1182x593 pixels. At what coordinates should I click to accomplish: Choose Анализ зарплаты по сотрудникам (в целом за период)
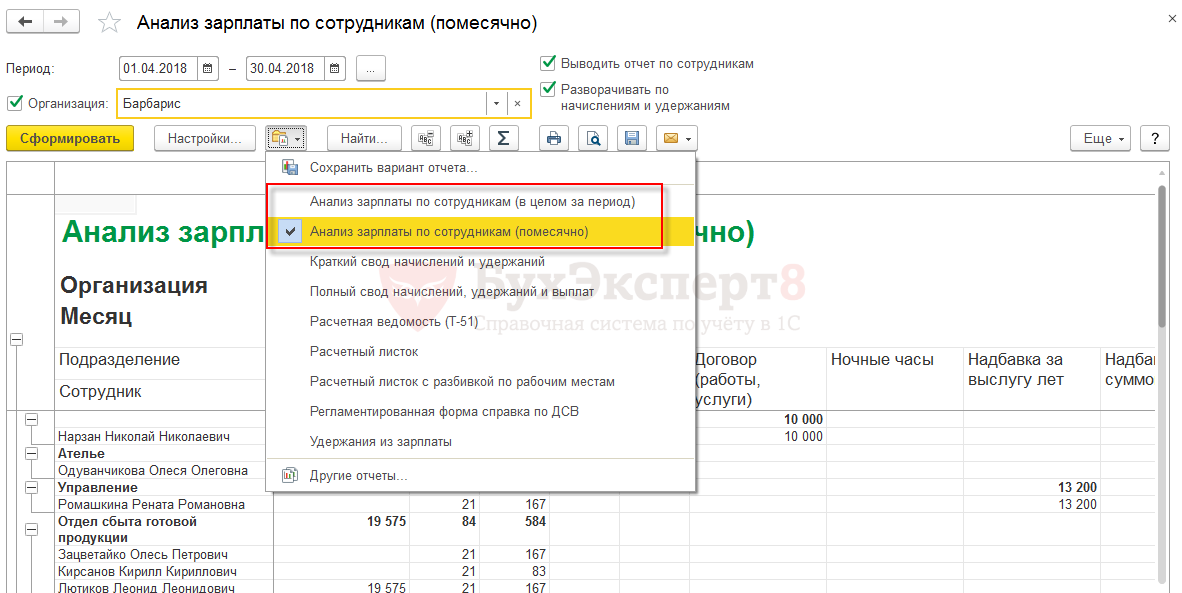click(x=480, y=202)
